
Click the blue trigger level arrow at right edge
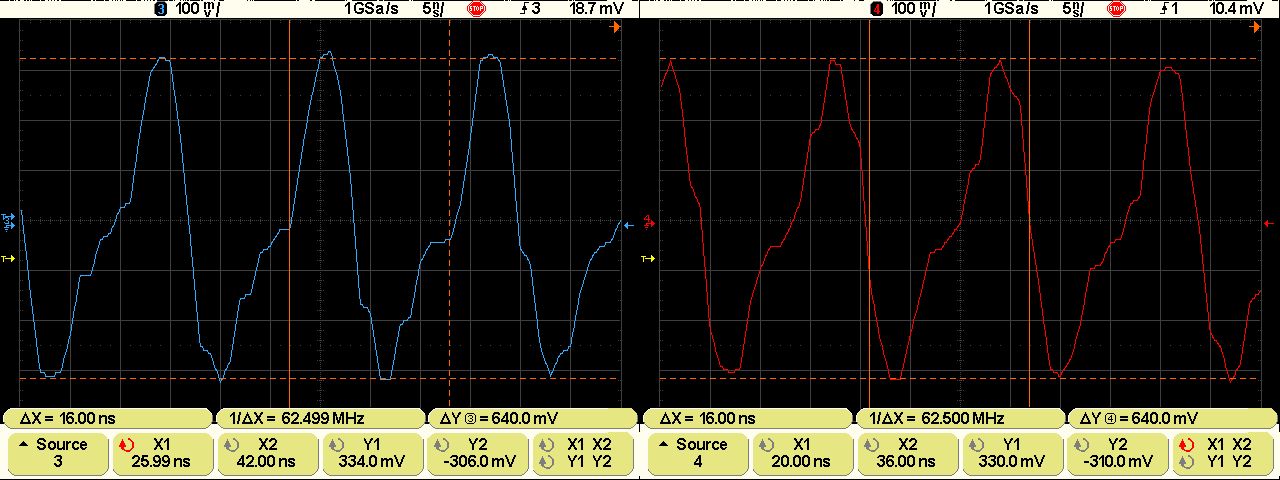point(628,226)
